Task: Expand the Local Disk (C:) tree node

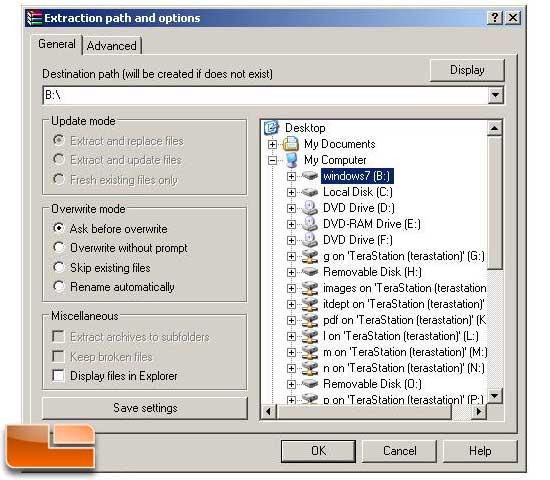Action: pyautogui.click(x=291, y=192)
